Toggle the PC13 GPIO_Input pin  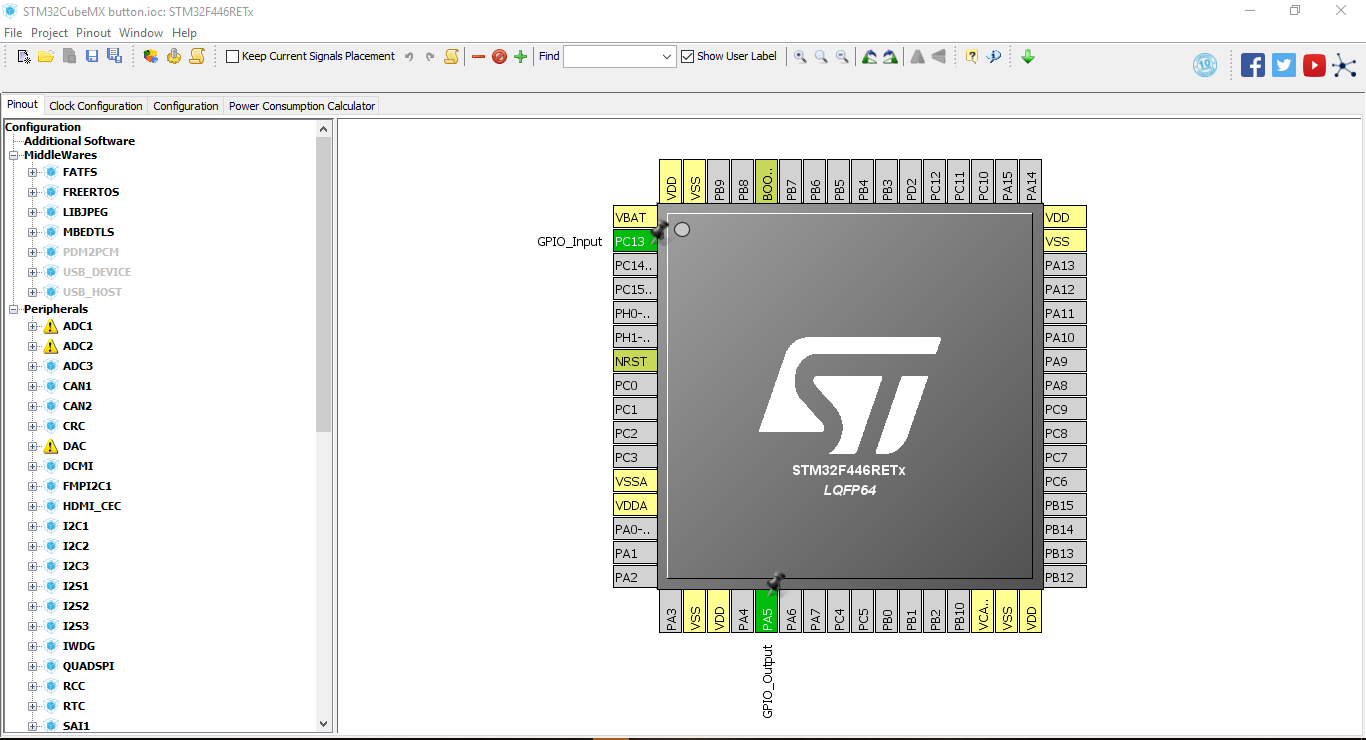634,240
